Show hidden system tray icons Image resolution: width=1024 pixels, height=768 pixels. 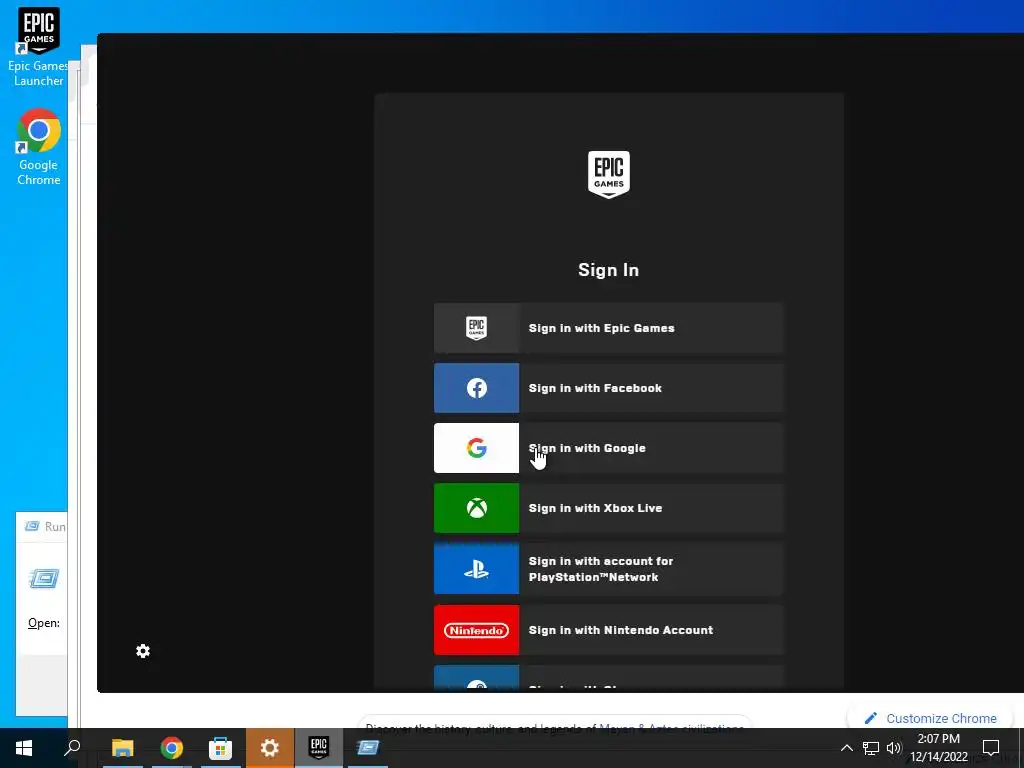pos(846,748)
